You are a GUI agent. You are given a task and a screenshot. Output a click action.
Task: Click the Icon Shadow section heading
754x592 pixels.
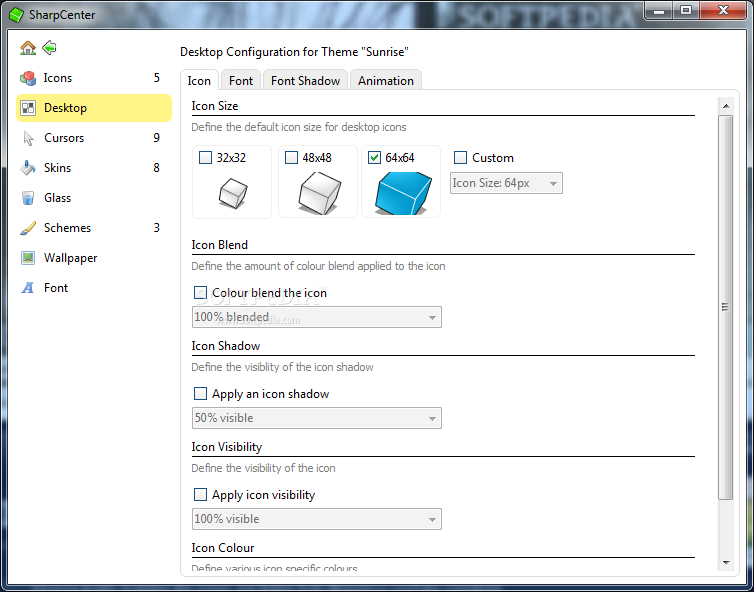(x=226, y=346)
